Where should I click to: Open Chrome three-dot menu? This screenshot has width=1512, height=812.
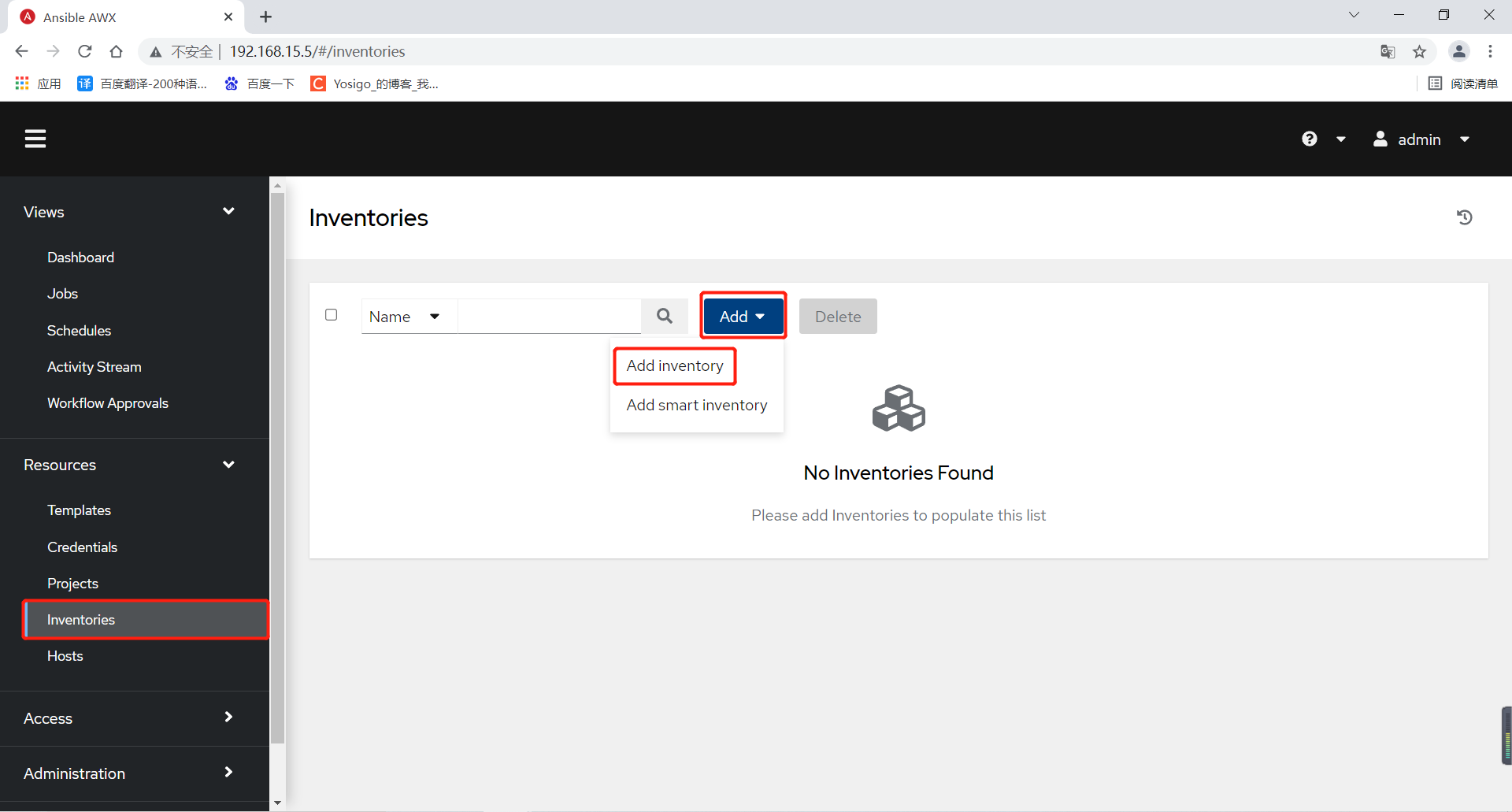(1490, 51)
